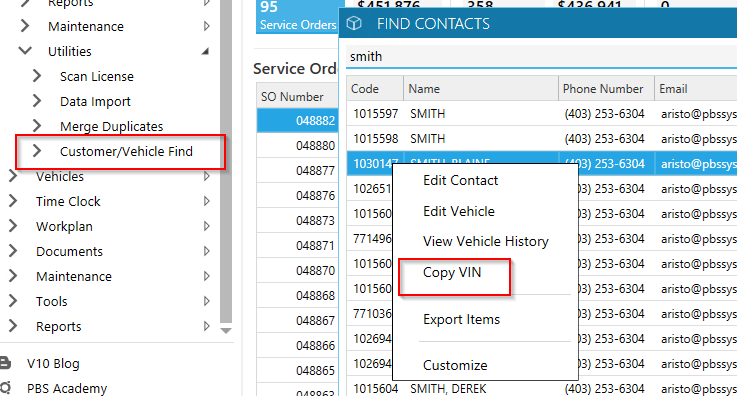The image size is (737, 396).
Task: Open the Workplan submenu arrow
Action: (x=206, y=226)
